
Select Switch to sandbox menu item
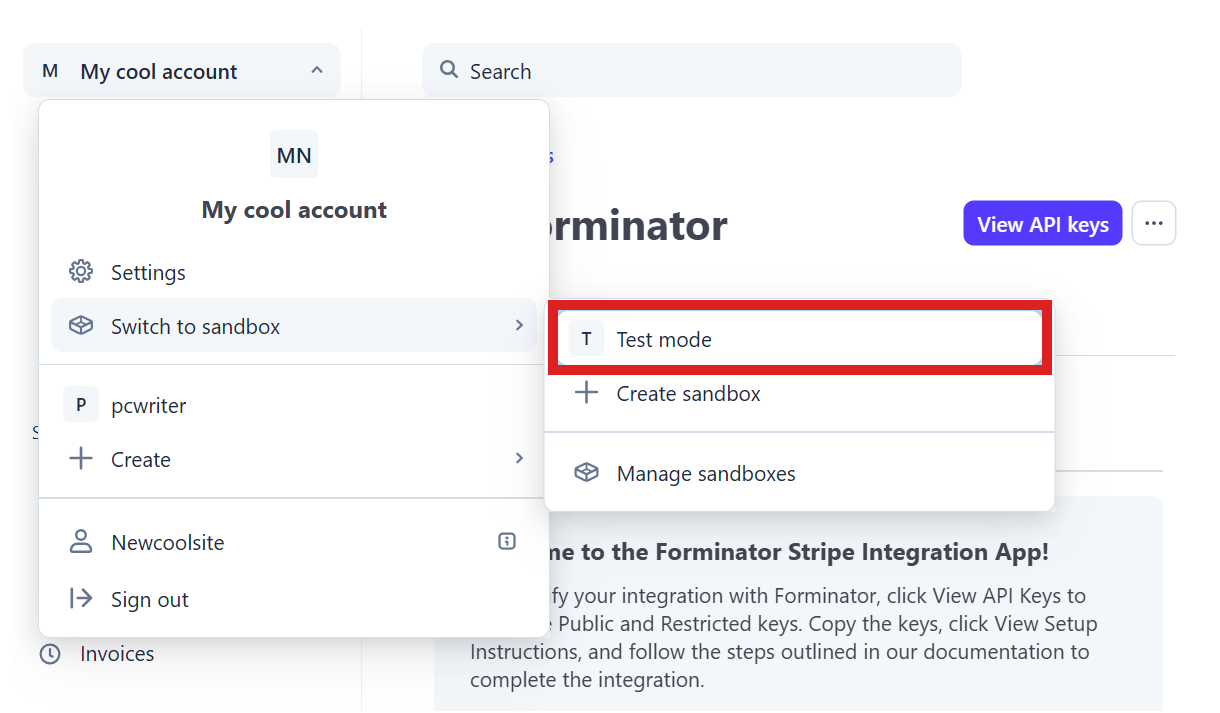click(x=294, y=326)
